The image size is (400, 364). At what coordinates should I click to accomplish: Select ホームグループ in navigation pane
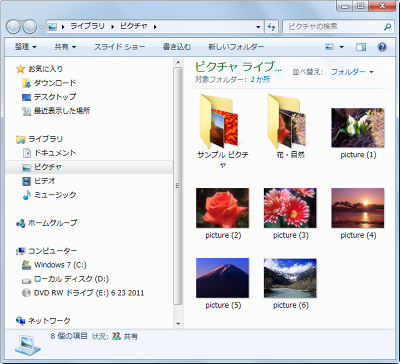(52, 222)
